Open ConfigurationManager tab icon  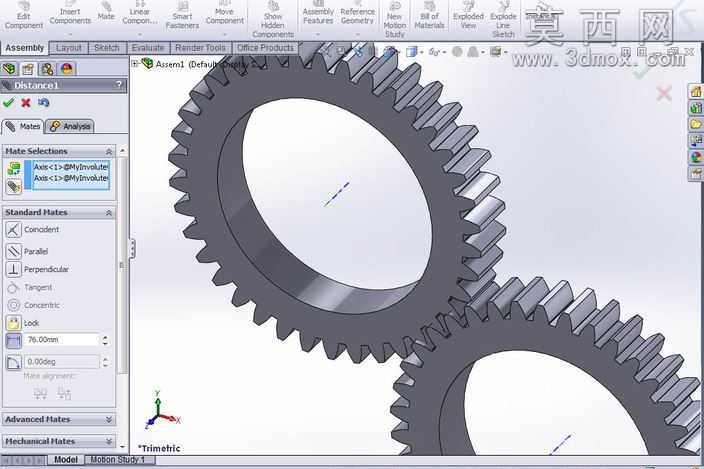[x=47, y=69]
